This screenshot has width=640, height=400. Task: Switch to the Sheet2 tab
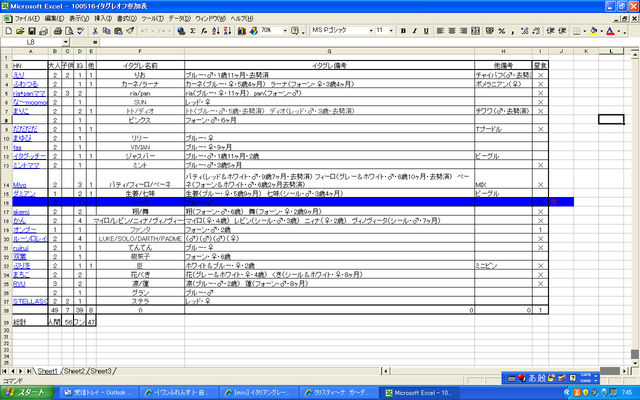(75, 370)
